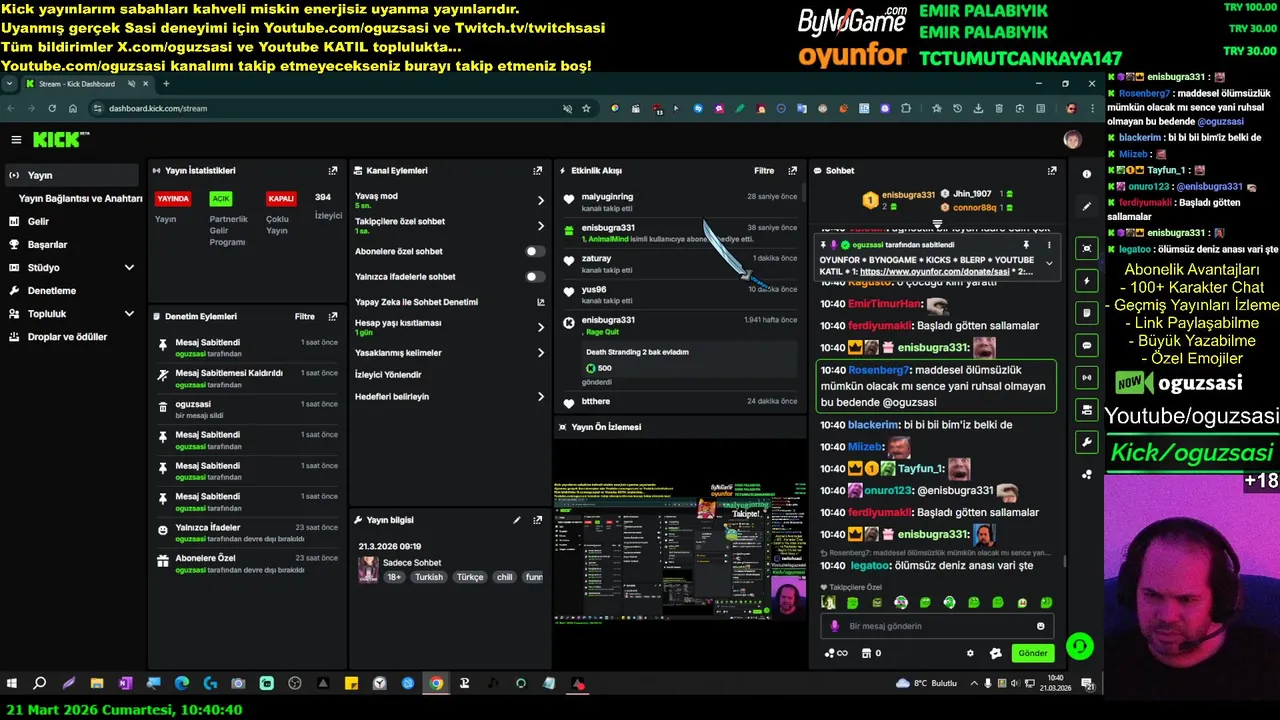Image resolution: width=1280 pixels, height=720 pixels.
Task: Click the Sohbet chat scrollbar
Action: pos(1063,562)
